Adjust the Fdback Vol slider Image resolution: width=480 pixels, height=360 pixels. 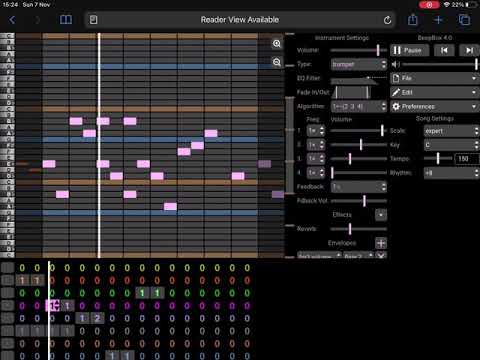point(359,201)
